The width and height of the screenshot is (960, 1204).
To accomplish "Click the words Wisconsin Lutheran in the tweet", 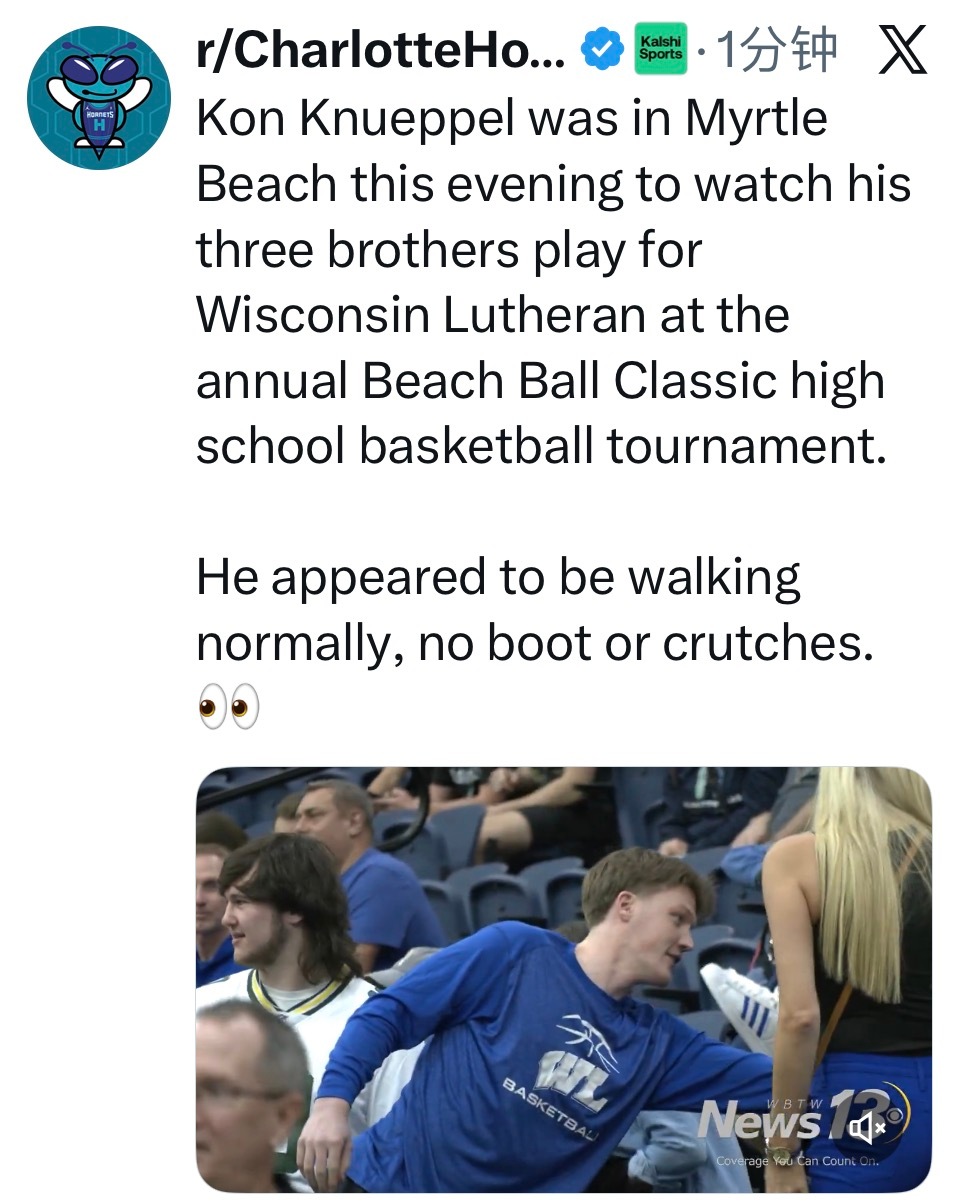I will 420,315.
